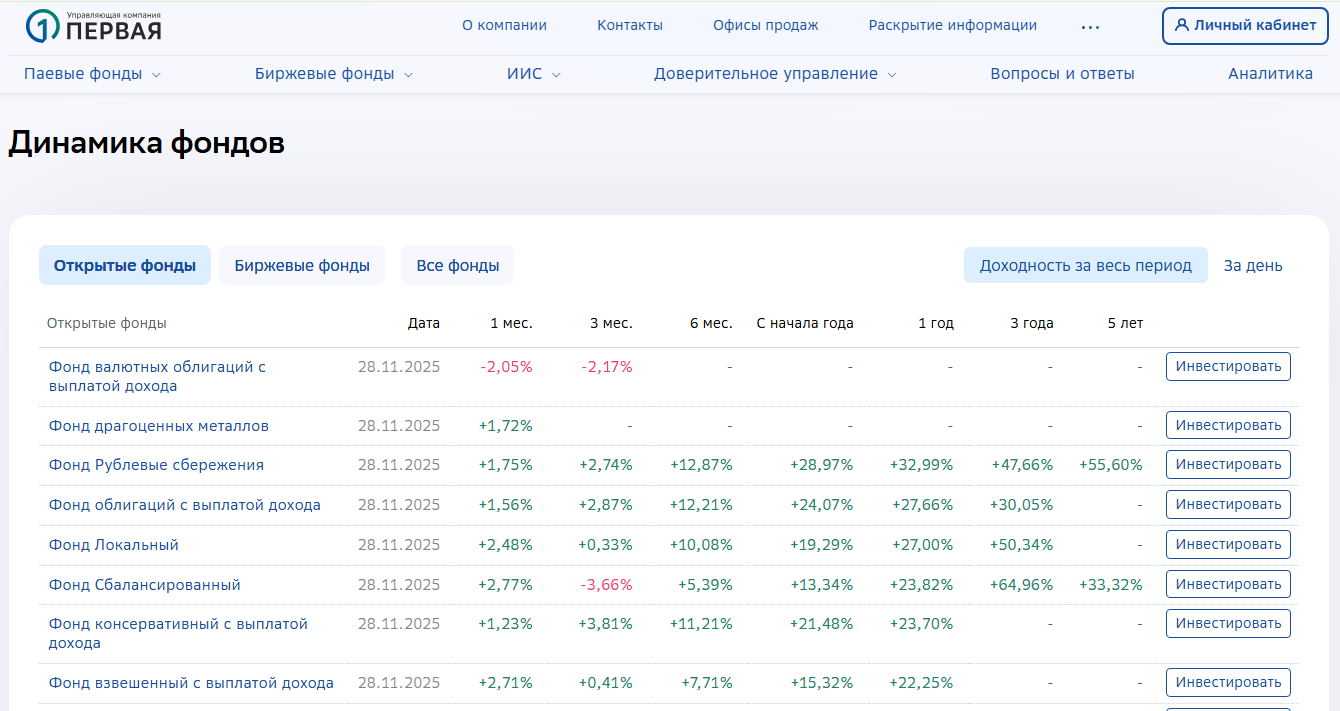Show the Все фонды tab
This screenshot has height=711, width=1340.
click(457, 266)
